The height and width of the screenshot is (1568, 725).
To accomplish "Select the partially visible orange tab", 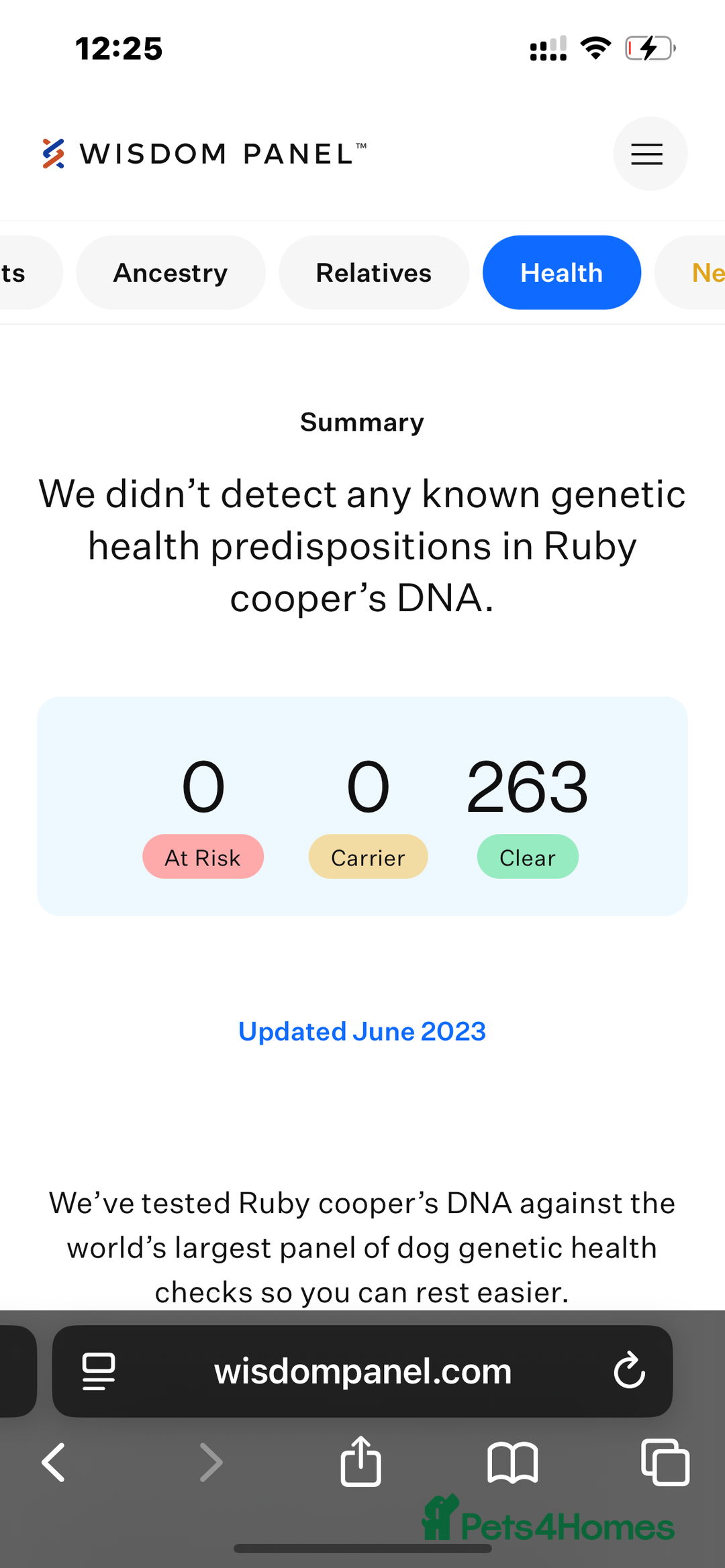I will 691,272.
